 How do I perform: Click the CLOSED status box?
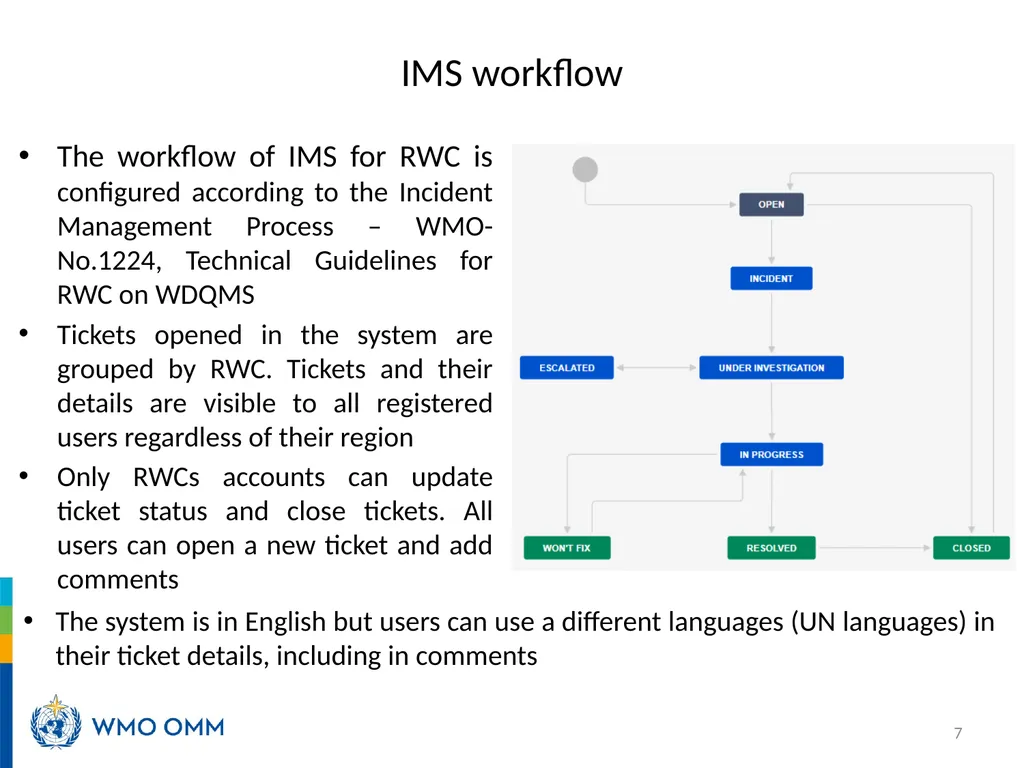971,548
